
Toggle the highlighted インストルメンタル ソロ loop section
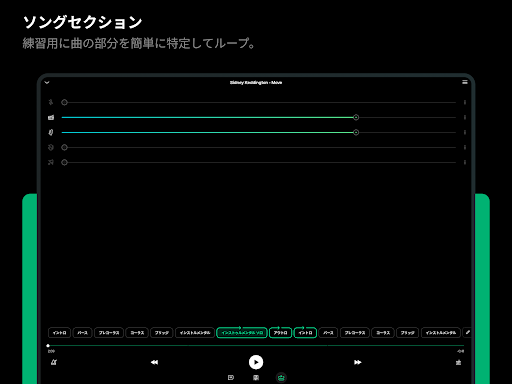tap(242, 333)
